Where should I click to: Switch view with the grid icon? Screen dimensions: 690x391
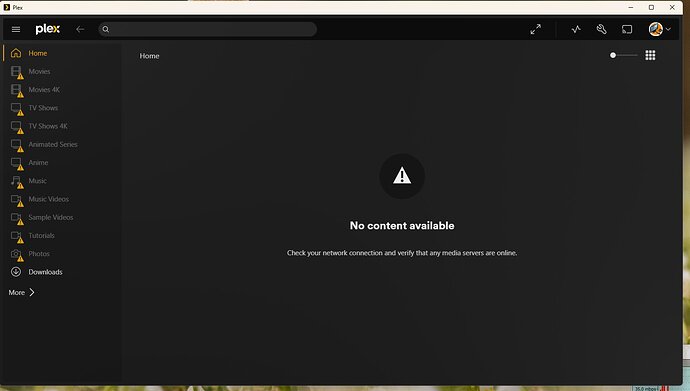pyautogui.click(x=650, y=55)
